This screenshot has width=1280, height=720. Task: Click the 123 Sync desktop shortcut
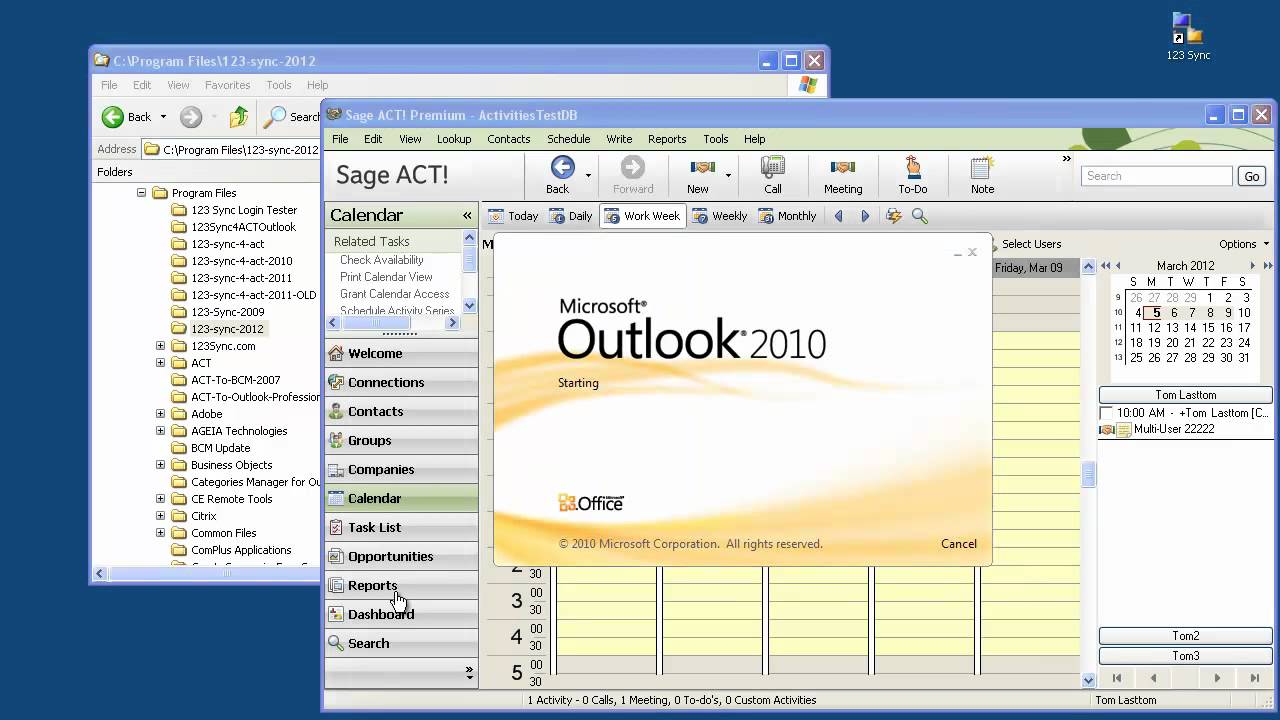point(1188,36)
